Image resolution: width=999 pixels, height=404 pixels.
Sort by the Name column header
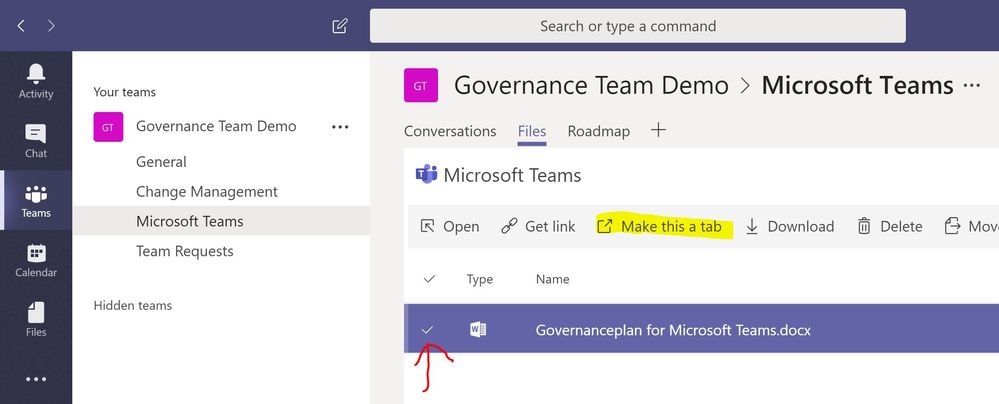552,279
